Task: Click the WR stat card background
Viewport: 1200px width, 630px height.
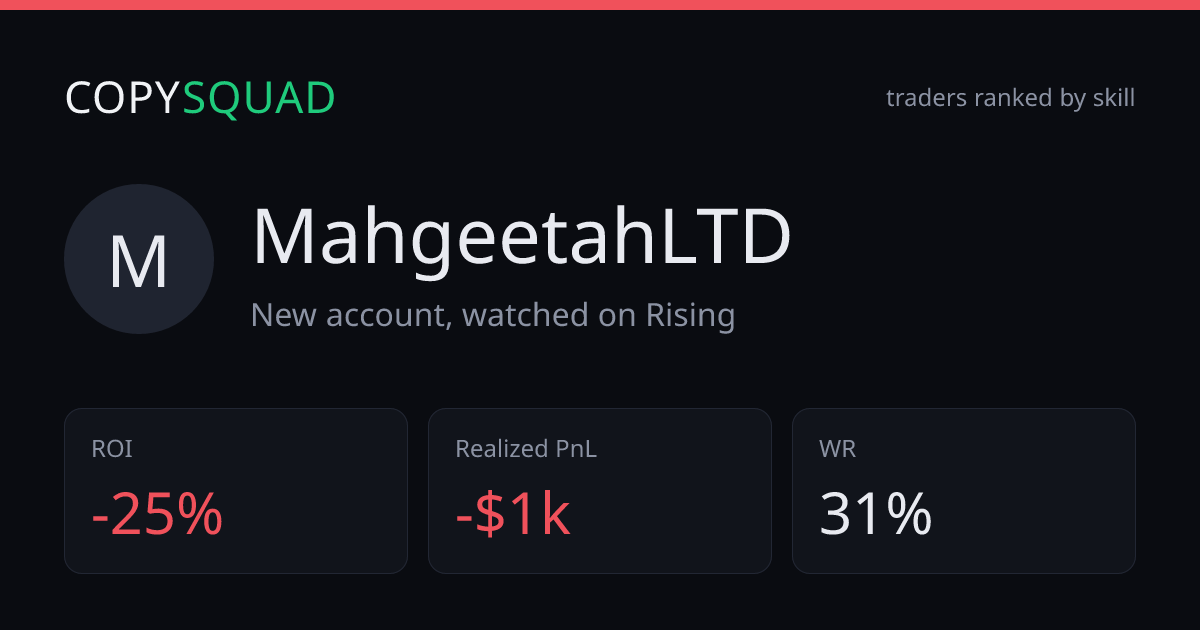Action: [x=964, y=491]
